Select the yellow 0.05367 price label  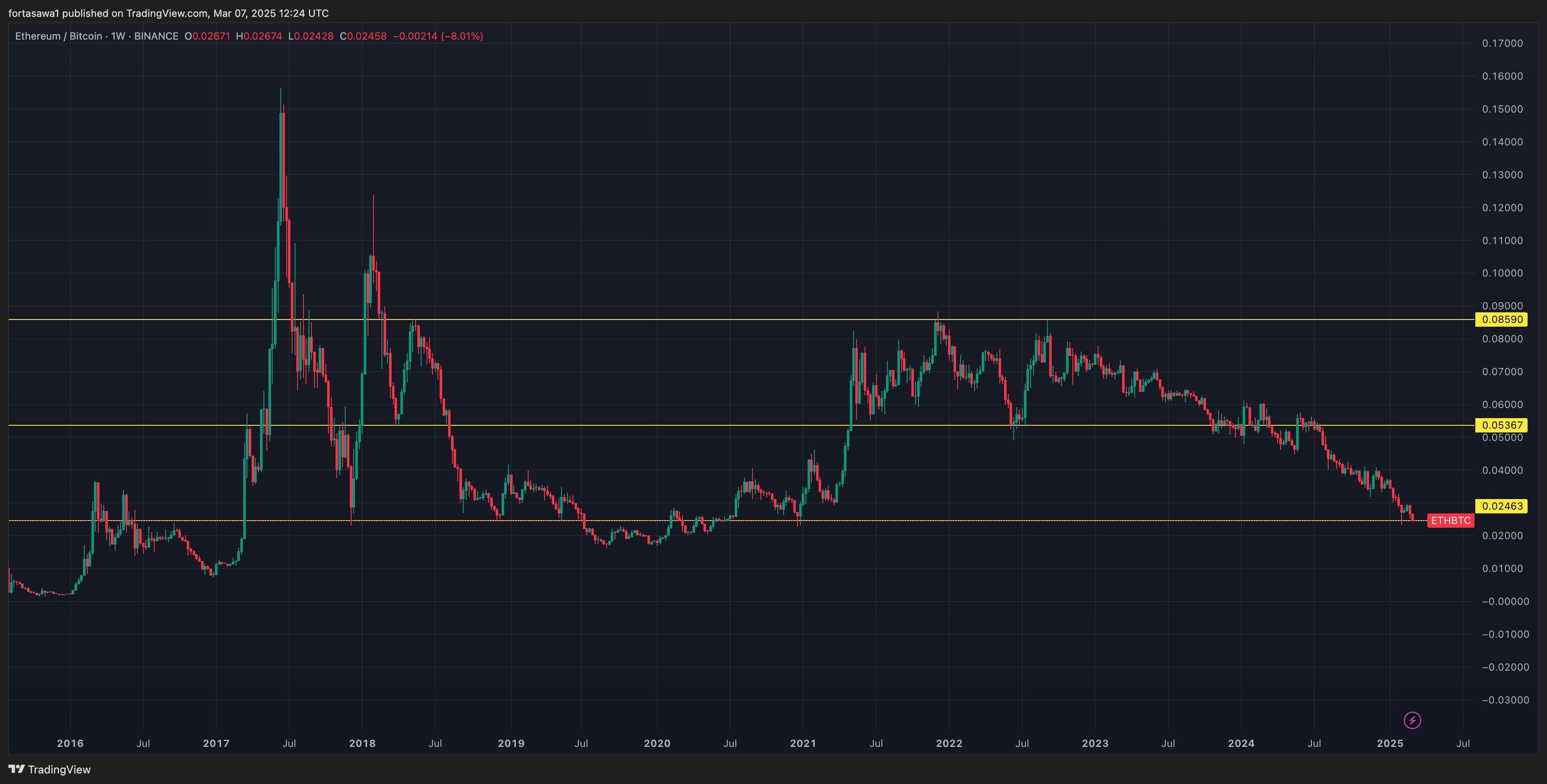(x=1502, y=425)
